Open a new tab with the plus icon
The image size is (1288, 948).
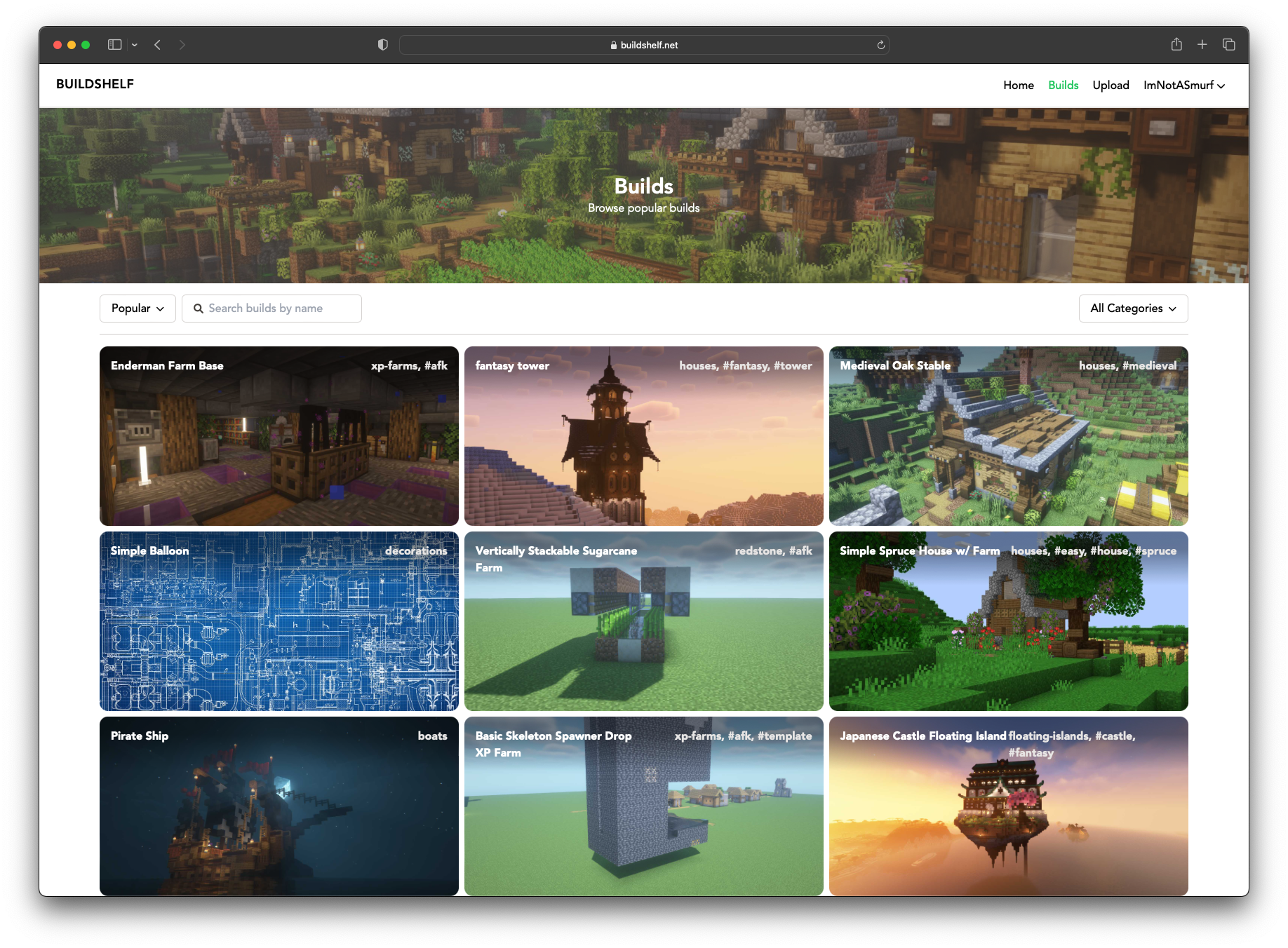click(1202, 44)
